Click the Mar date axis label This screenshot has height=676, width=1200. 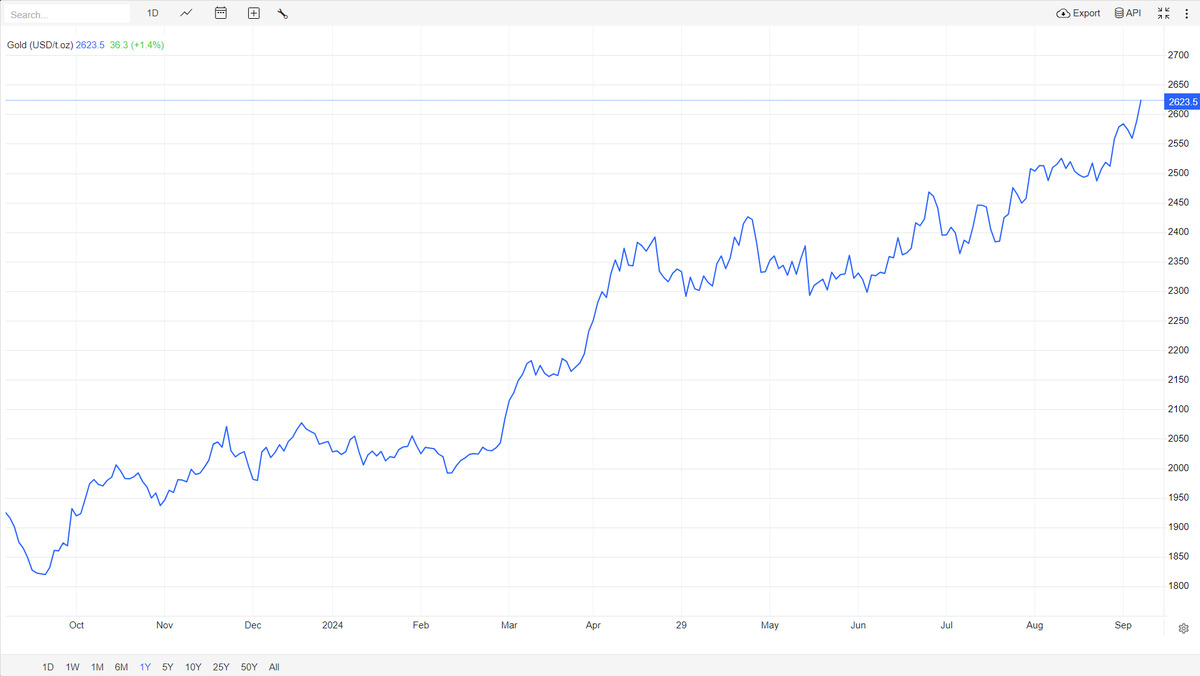tap(508, 625)
